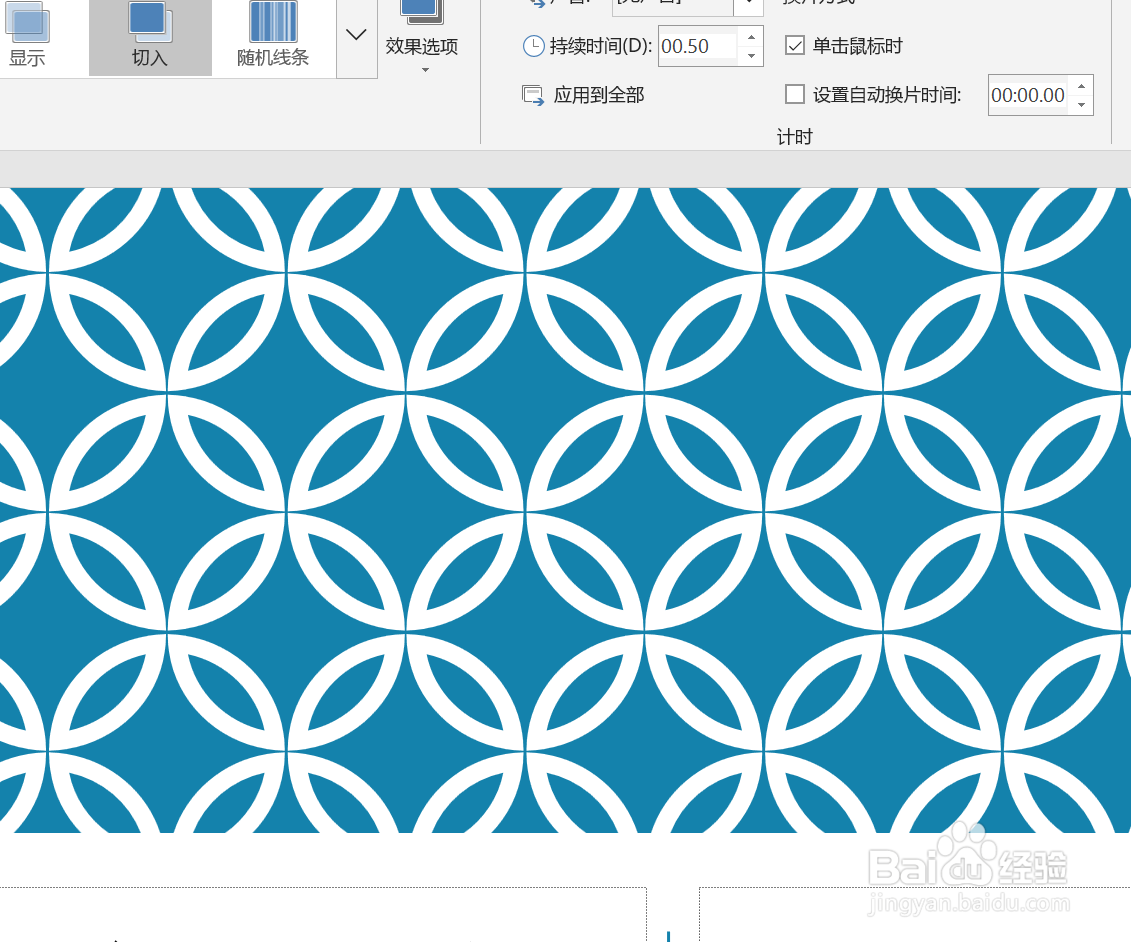Select the 显示 transition effect
The width and height of the screenshot is (1131, 942).
coord(29,36)
